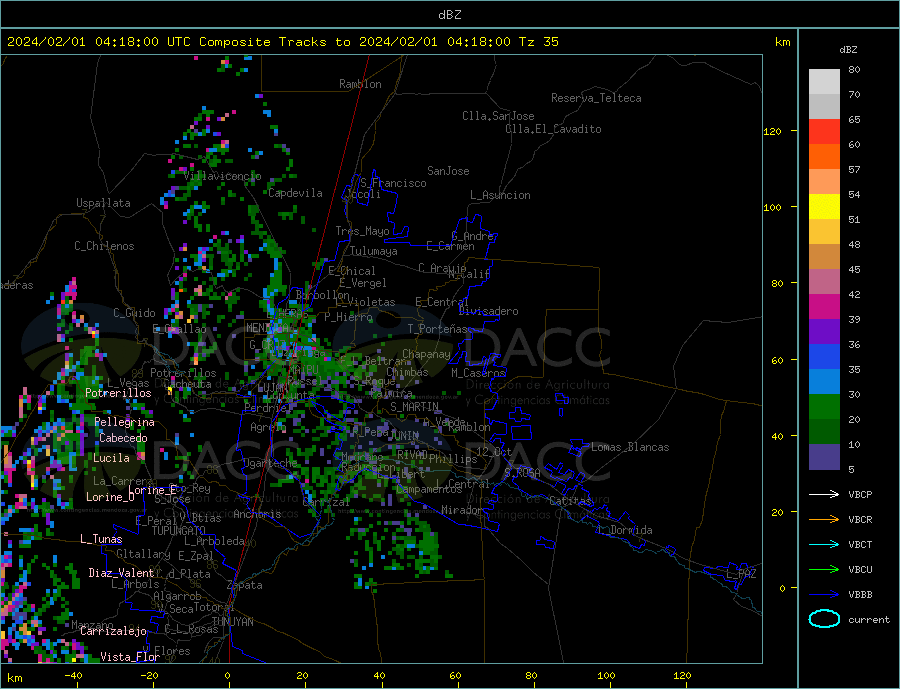Pick the yellow 54 dBZ swatch
900x689 pixels.
pyautogui.click(x=824, y=207)
